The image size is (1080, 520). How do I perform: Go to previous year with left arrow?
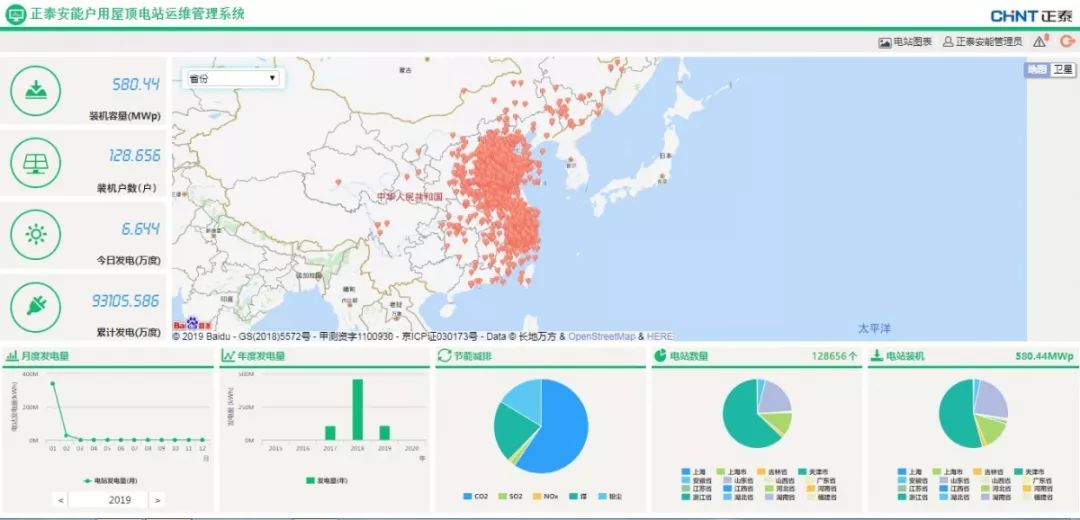[62, 500]
